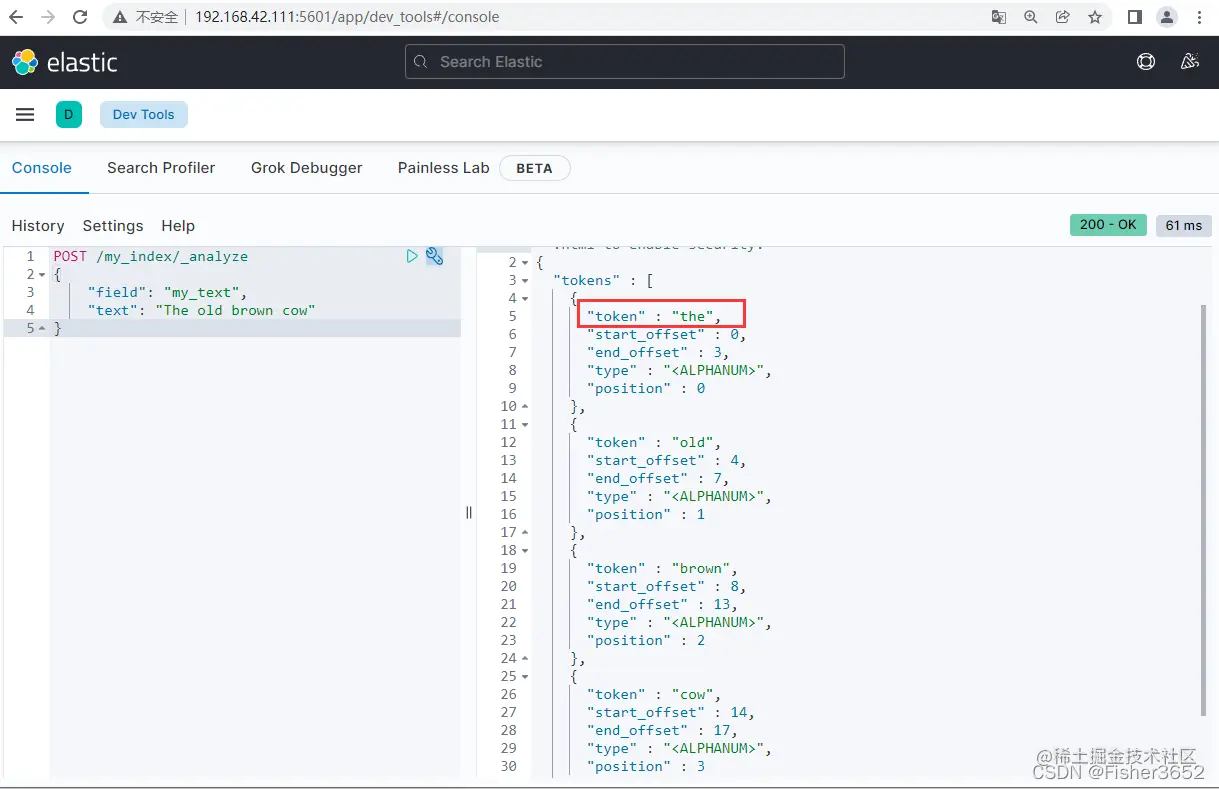Click the "position" : 2 line
Screen dimensions: 1219x789
(646, 640)
